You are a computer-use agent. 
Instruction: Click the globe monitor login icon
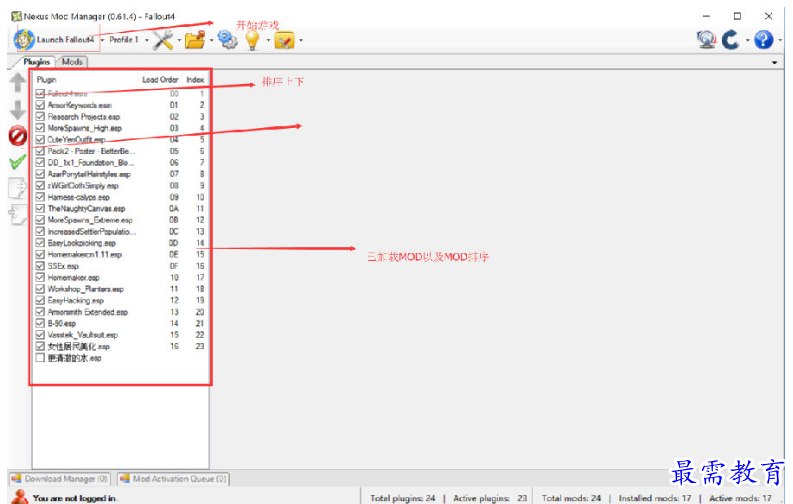(x=706, y=39)
